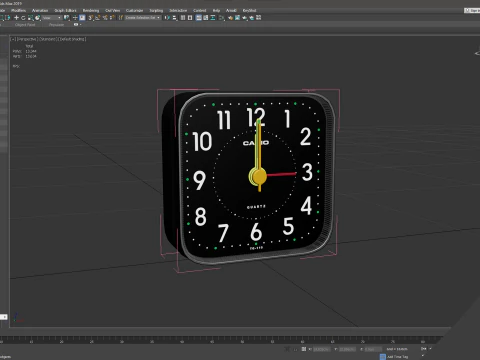
Task: Click the Use Pivot Point Center icon
Action: click(x=66, y=18)
